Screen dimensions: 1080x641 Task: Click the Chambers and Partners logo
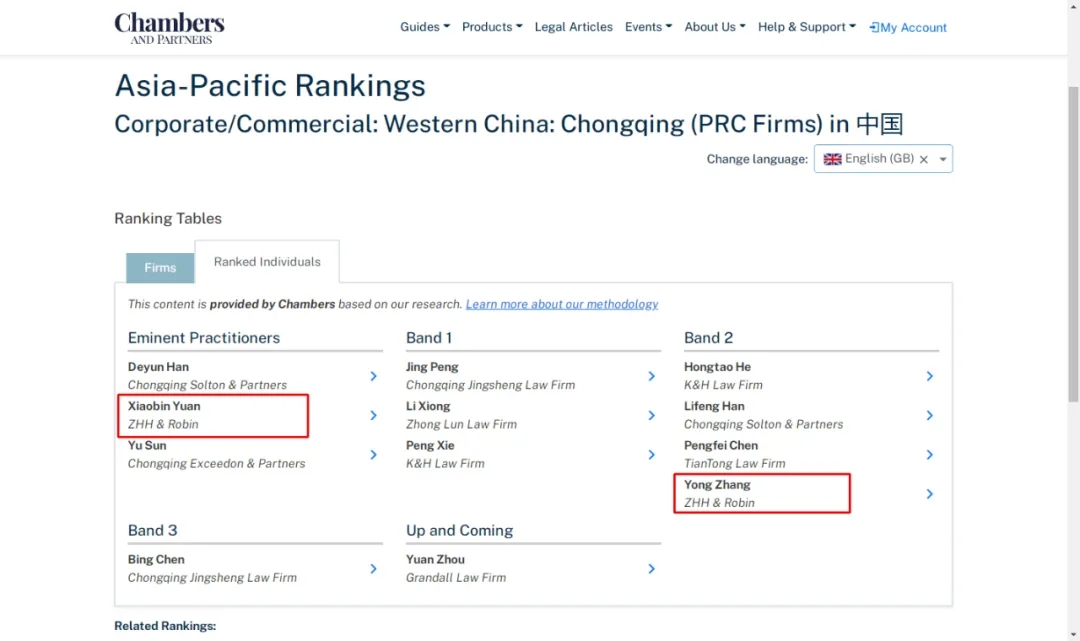[x=169, y=27]
